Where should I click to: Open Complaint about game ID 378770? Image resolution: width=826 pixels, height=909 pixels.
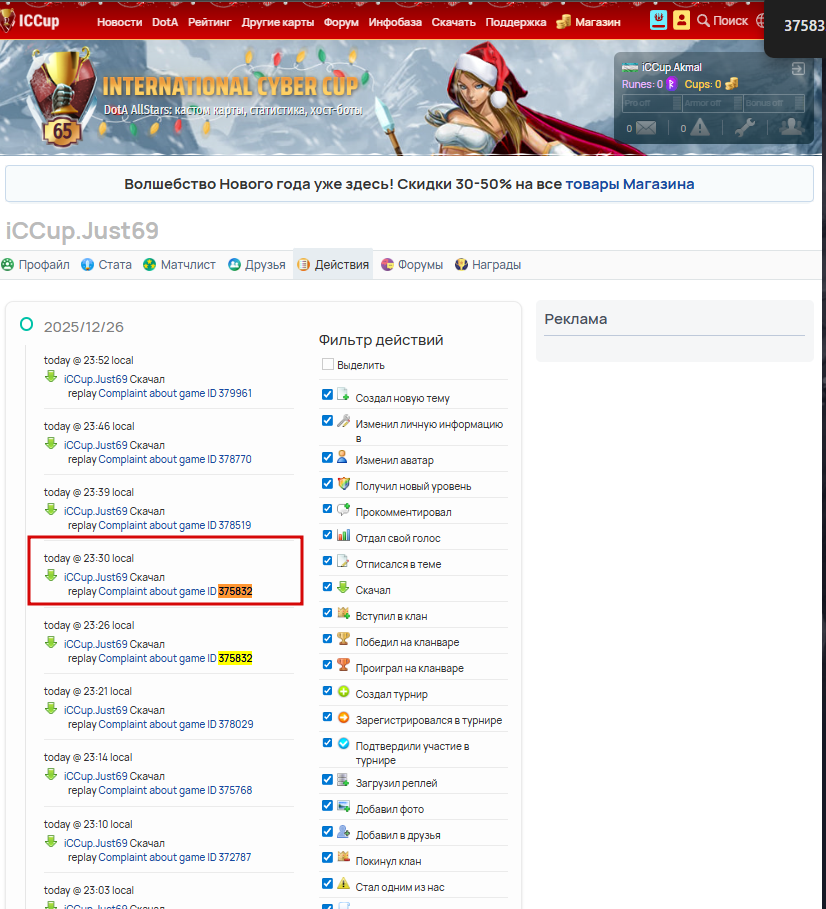click(x=175, y=459)
